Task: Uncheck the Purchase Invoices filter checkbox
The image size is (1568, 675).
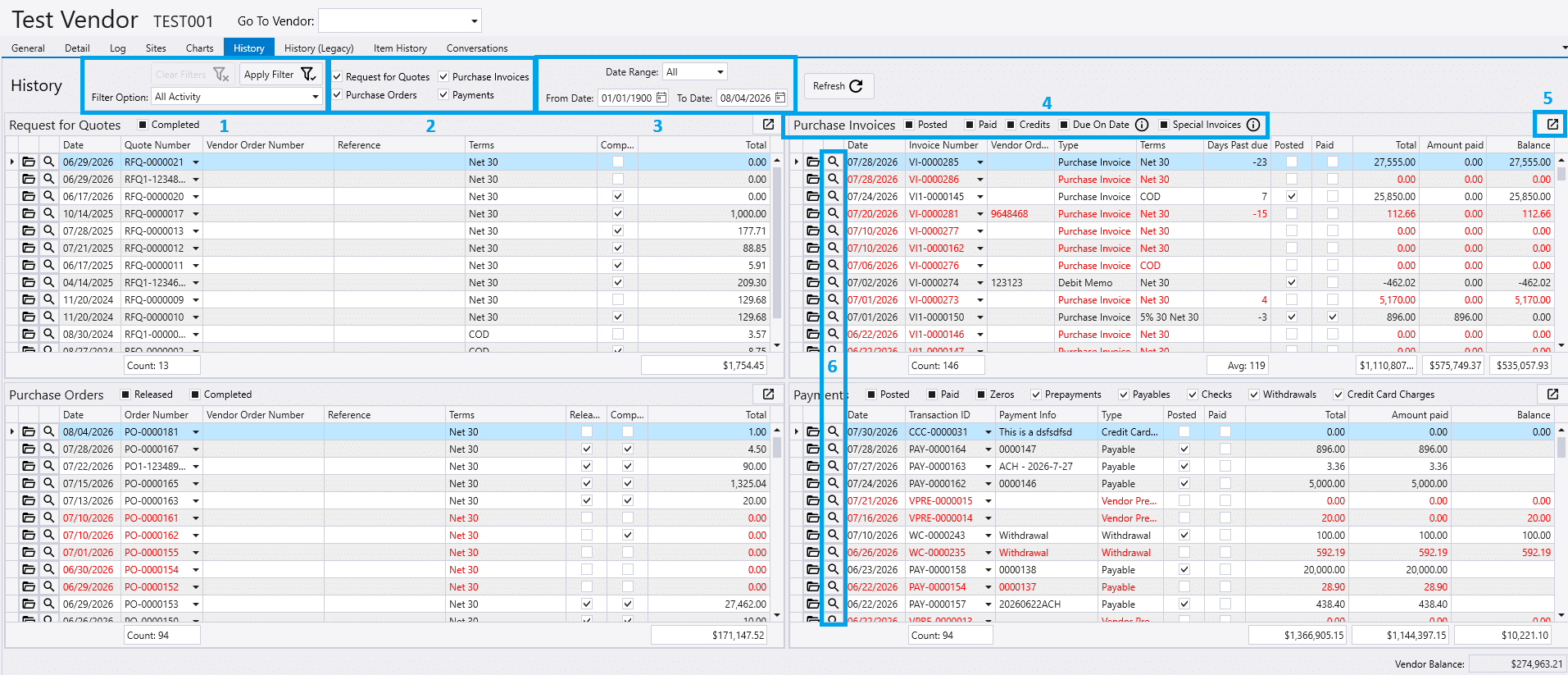Action: (x=443, y=76)
